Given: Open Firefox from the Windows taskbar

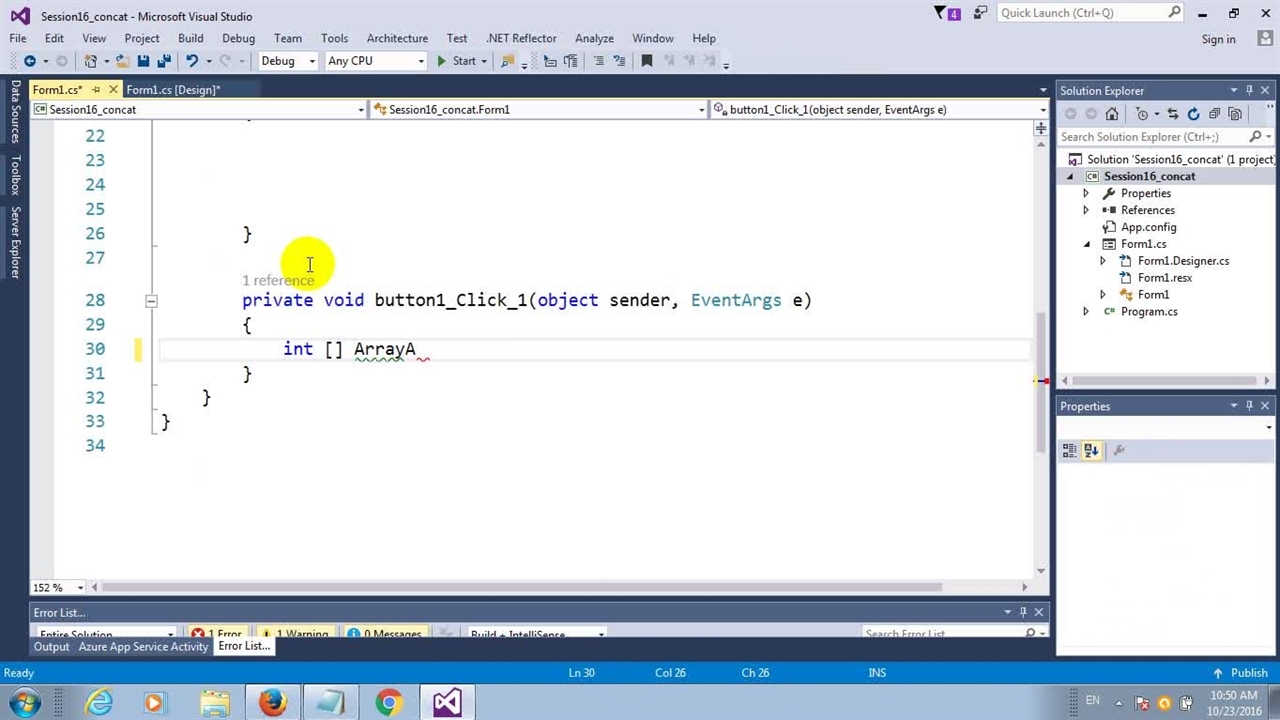Looking at the screenshot, I should click(x=272, y=703).
